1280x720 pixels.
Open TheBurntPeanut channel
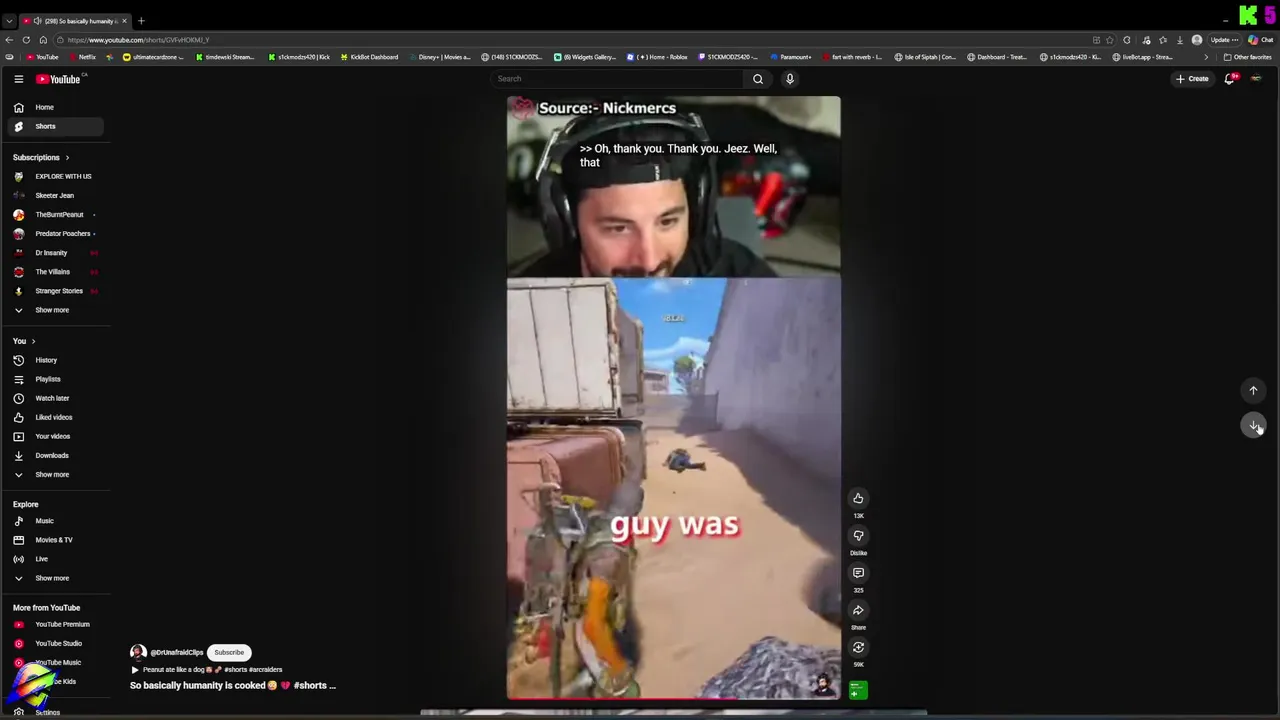coord(58,214)
